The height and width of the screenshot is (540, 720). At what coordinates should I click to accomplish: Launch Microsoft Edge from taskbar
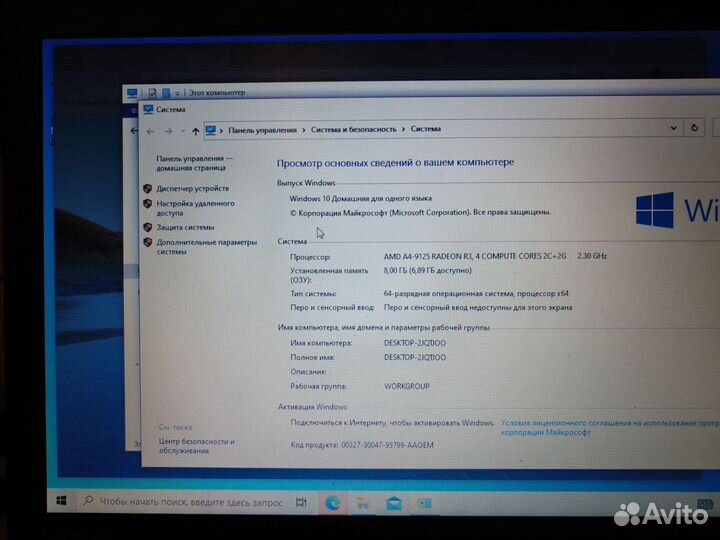[332, 503]
